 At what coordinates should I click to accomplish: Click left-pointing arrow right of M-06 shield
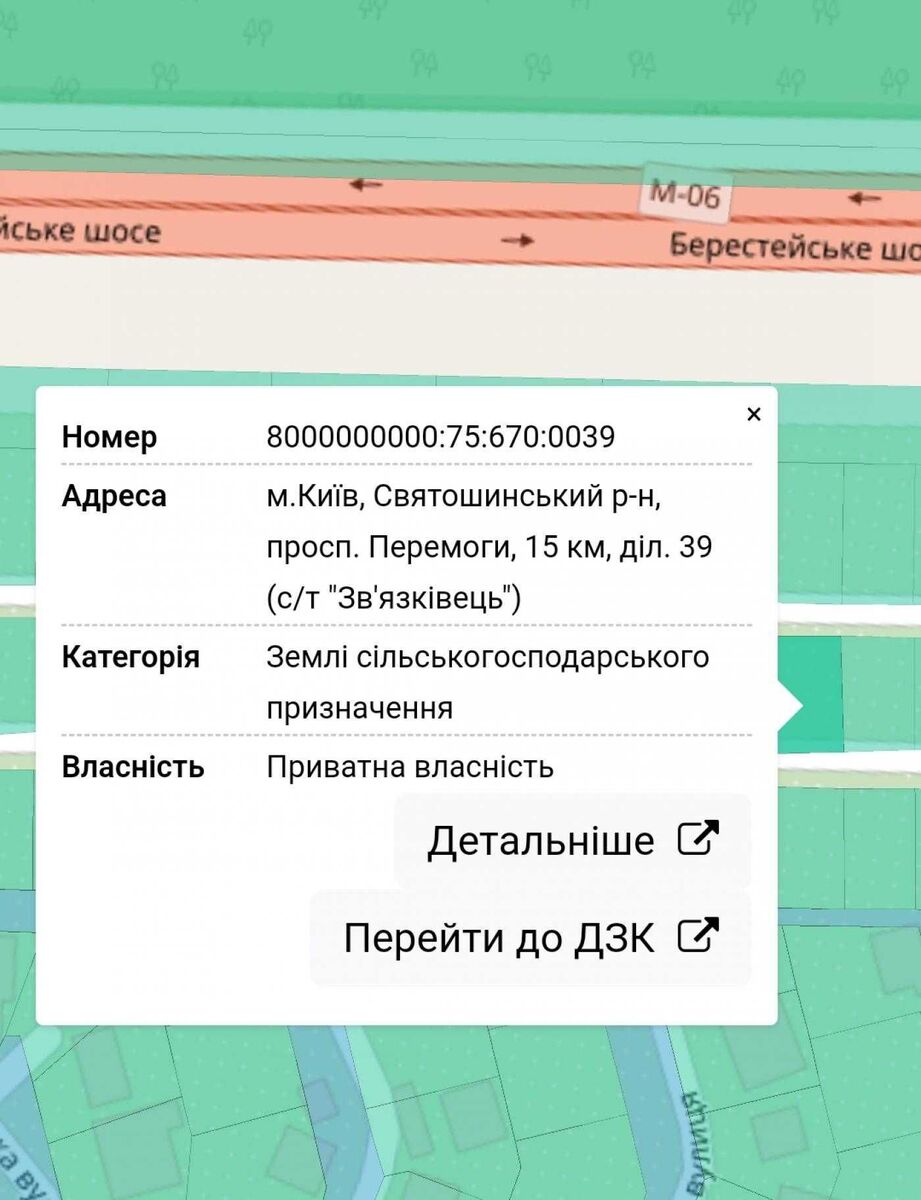(864, 198)
